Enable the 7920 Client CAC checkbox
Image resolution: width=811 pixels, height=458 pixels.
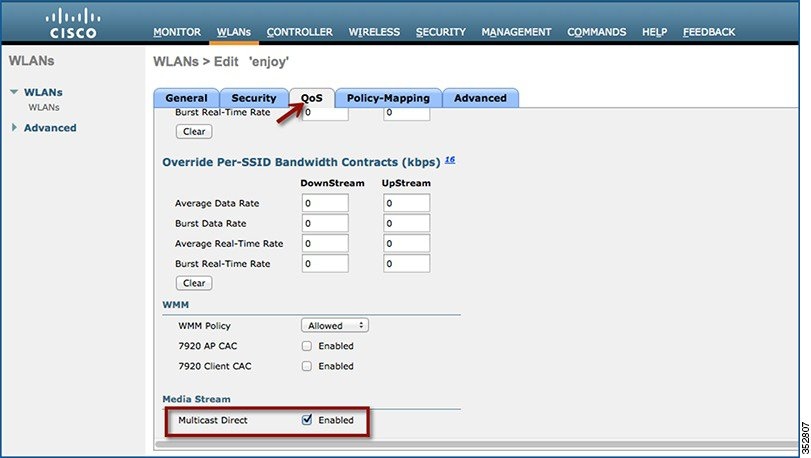pos(307,366)
